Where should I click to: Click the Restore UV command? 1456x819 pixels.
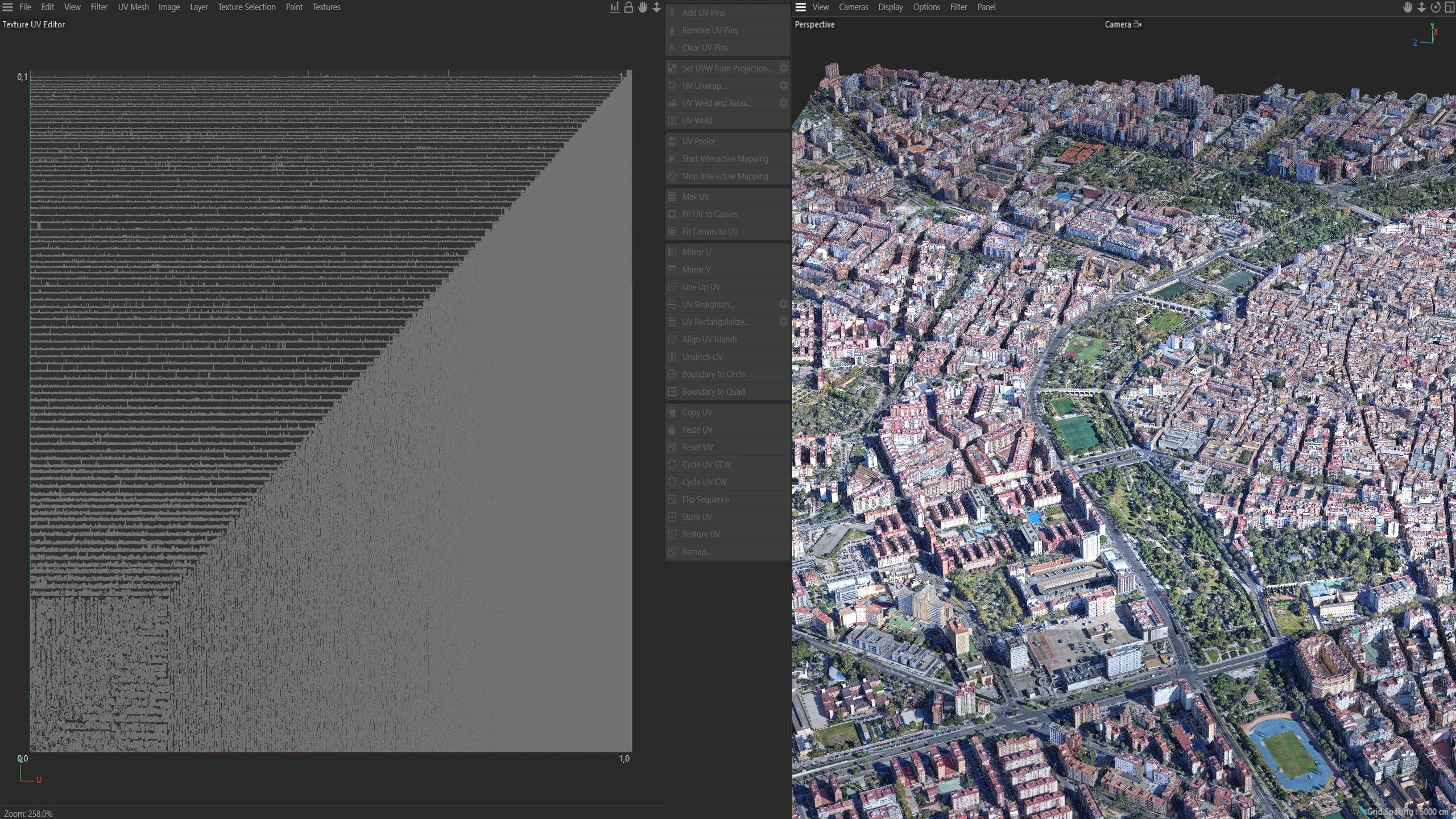coord(727,535)
